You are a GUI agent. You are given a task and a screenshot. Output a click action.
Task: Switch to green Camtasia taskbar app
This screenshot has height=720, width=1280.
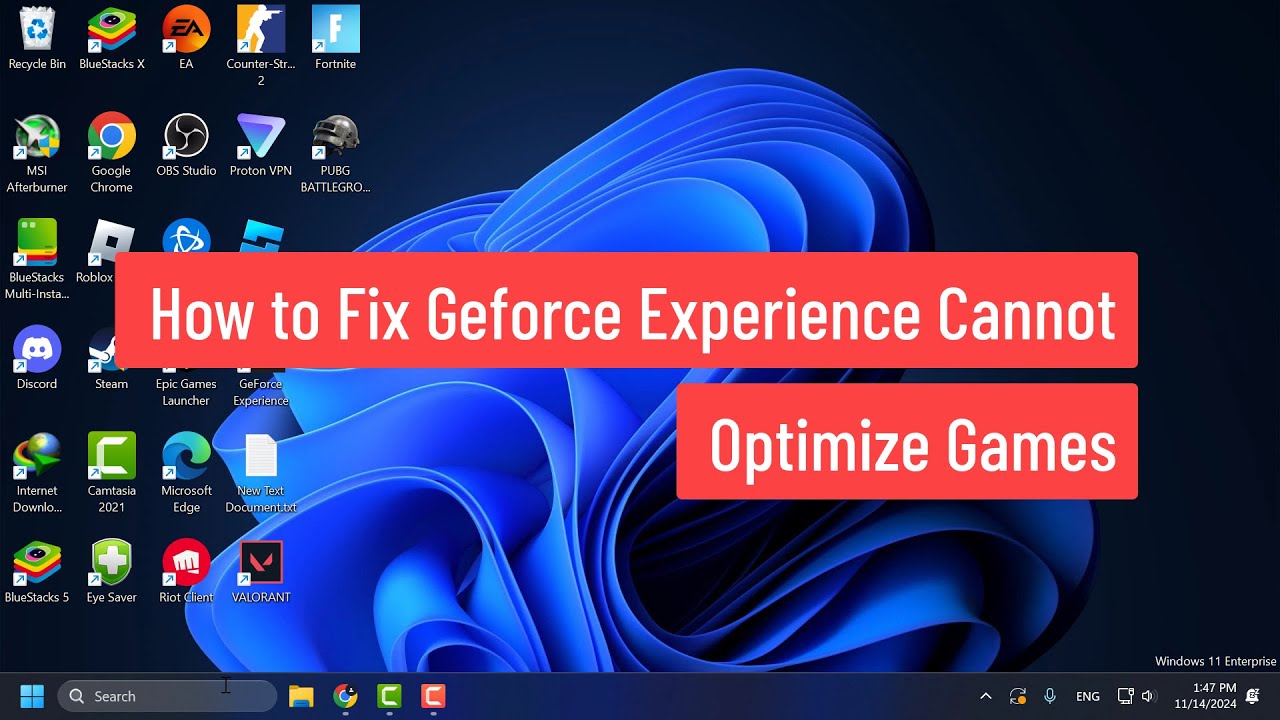point(389,696)
